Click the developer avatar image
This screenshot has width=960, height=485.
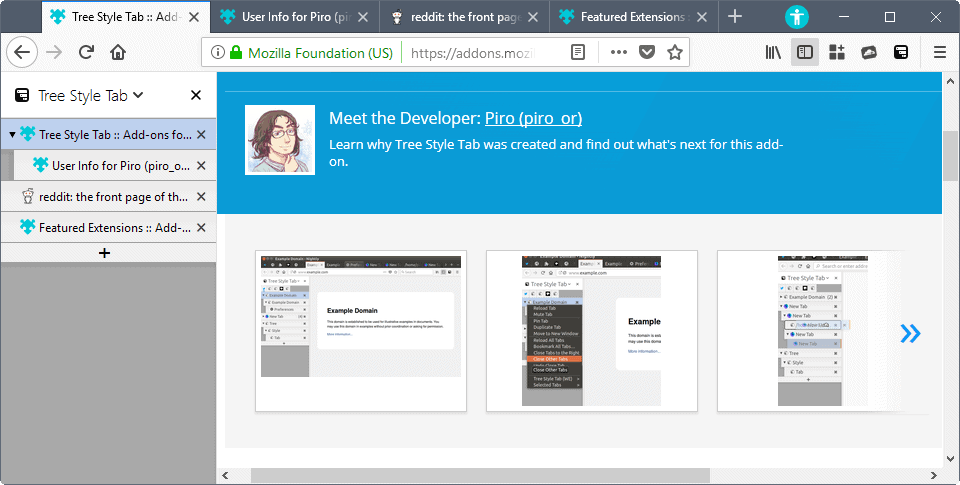(280, 140)
